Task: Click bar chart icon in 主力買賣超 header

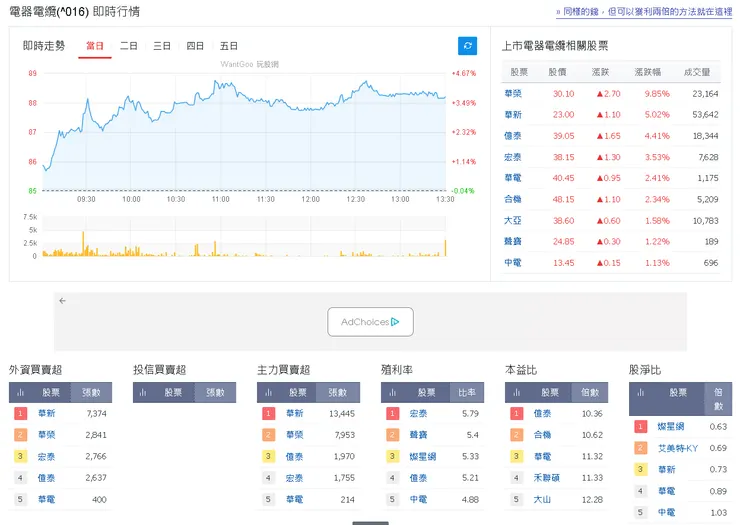Action: [269, 392]
